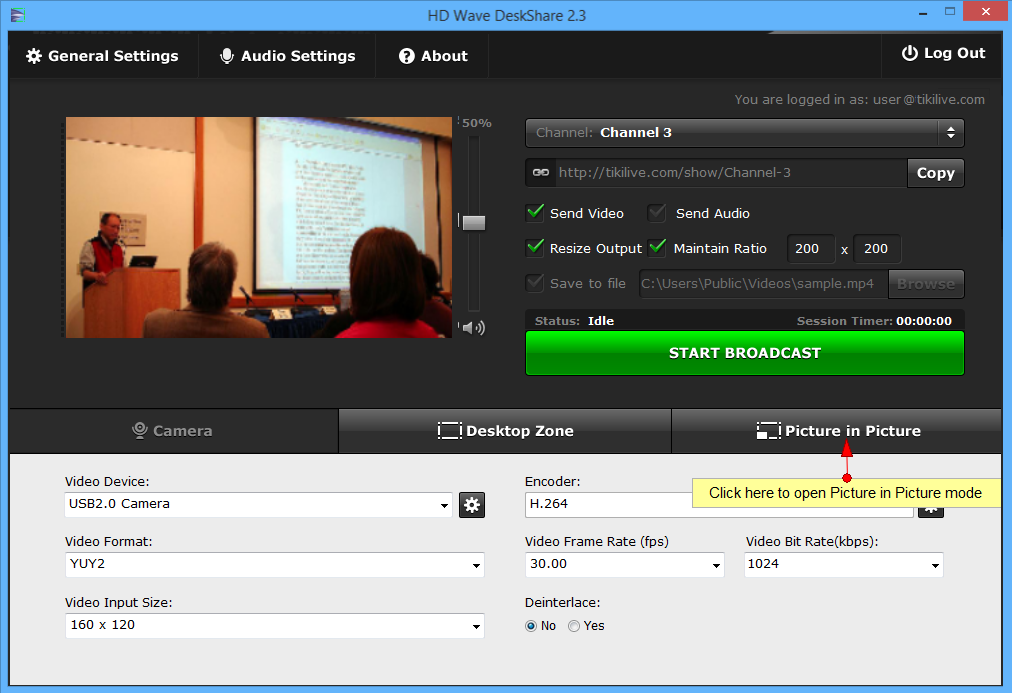Click the HD Wave app icon in title bar
The width and height of the screenshot is (1012, 693).
click(x=18, y=15)
